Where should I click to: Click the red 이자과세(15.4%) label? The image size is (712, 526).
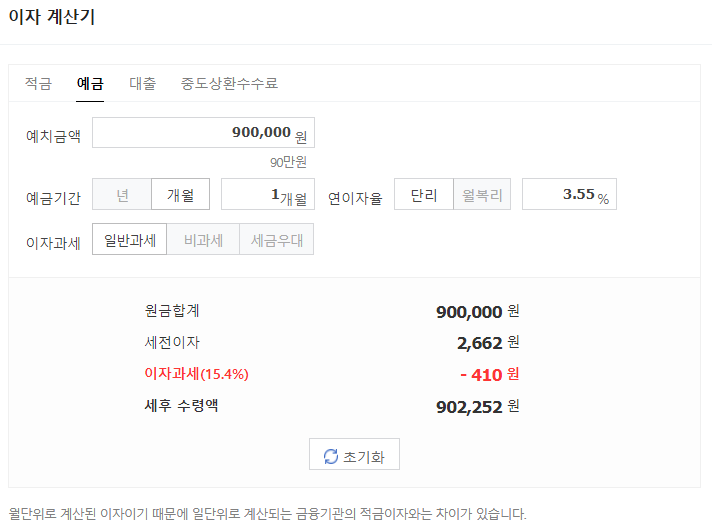pos(197,374)
